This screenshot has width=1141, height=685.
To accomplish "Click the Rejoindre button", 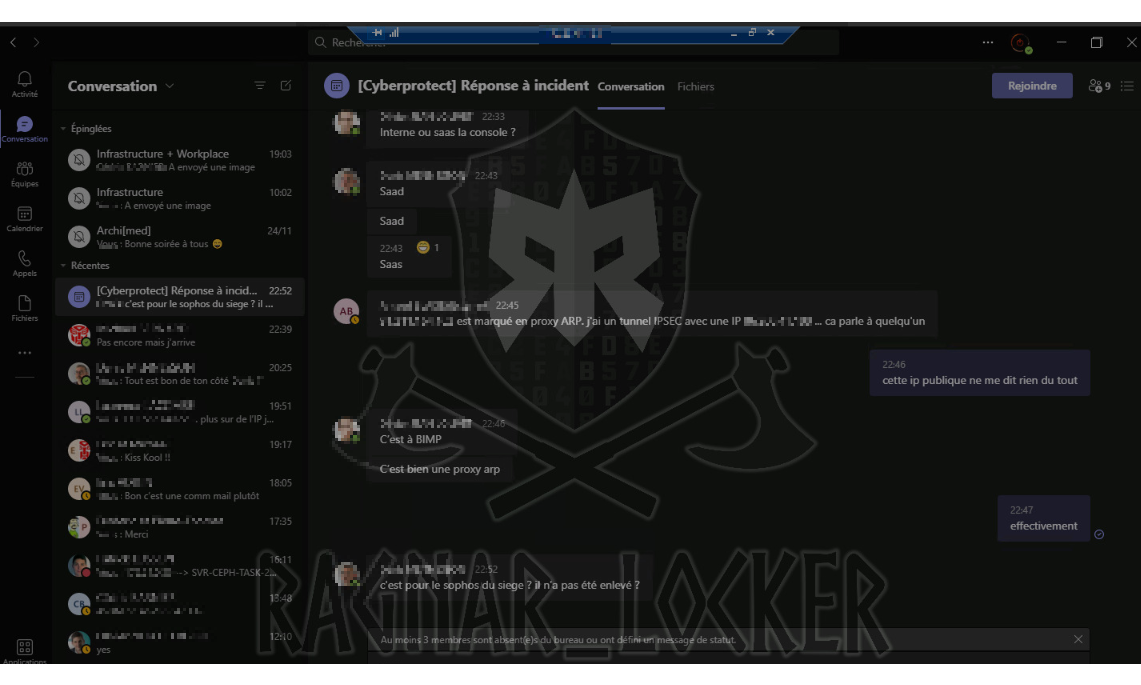I will [x=1032, y=85].
